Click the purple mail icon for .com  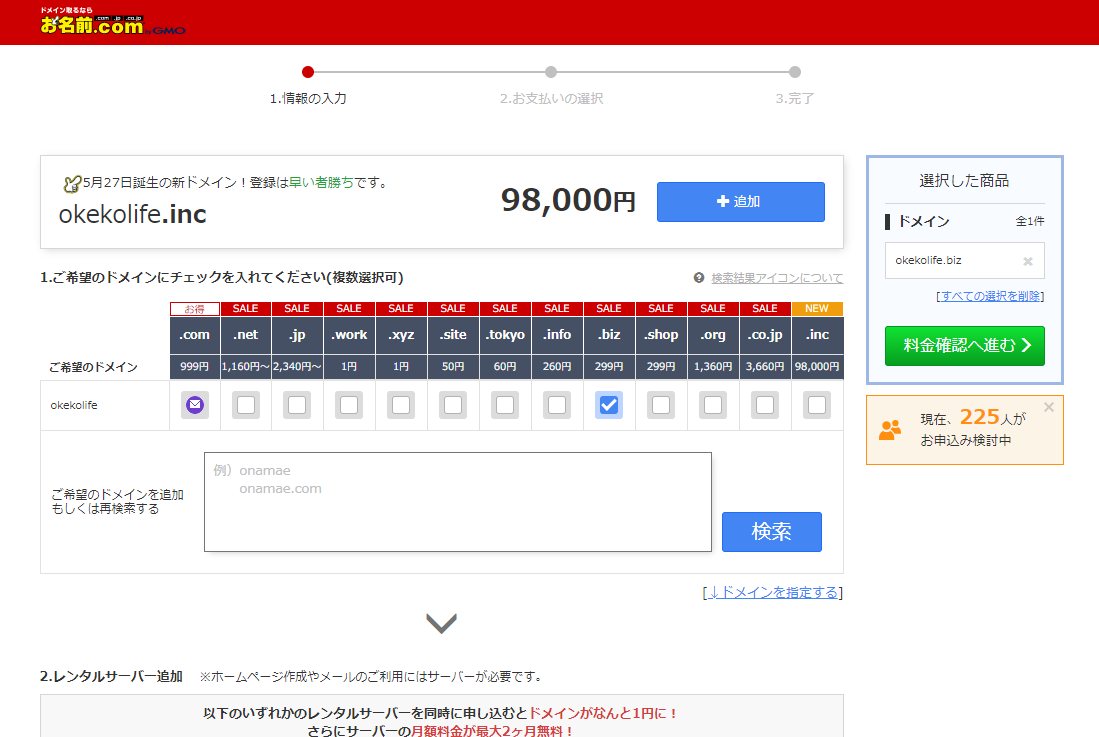point(195,405)
